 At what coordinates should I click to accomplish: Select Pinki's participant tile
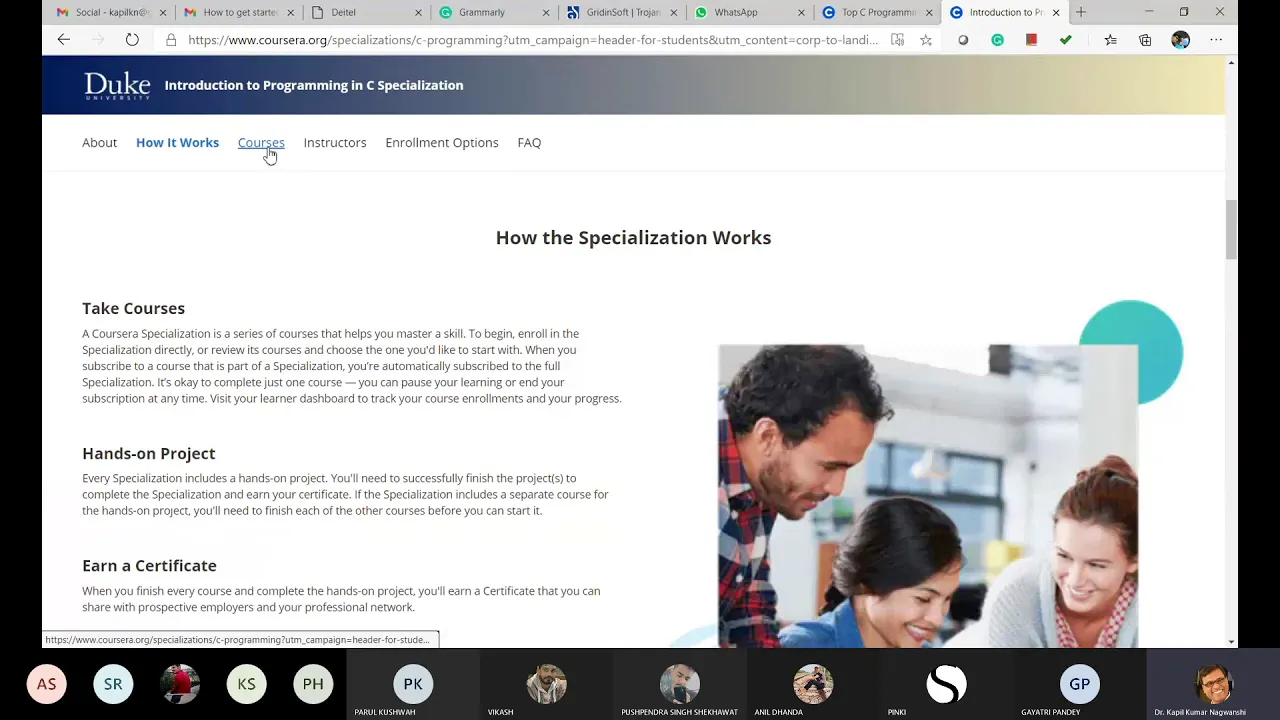tap(946, 684)
